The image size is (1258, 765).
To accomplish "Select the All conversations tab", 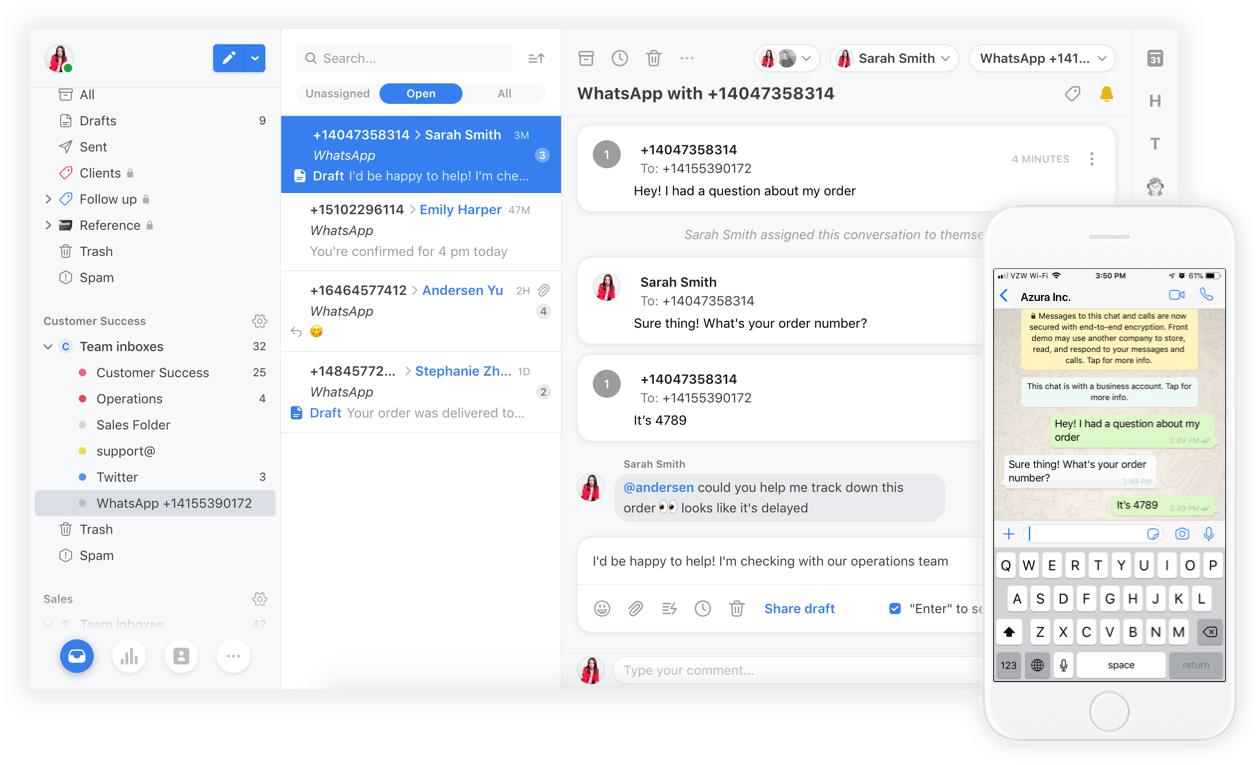I will click(505, 93).
